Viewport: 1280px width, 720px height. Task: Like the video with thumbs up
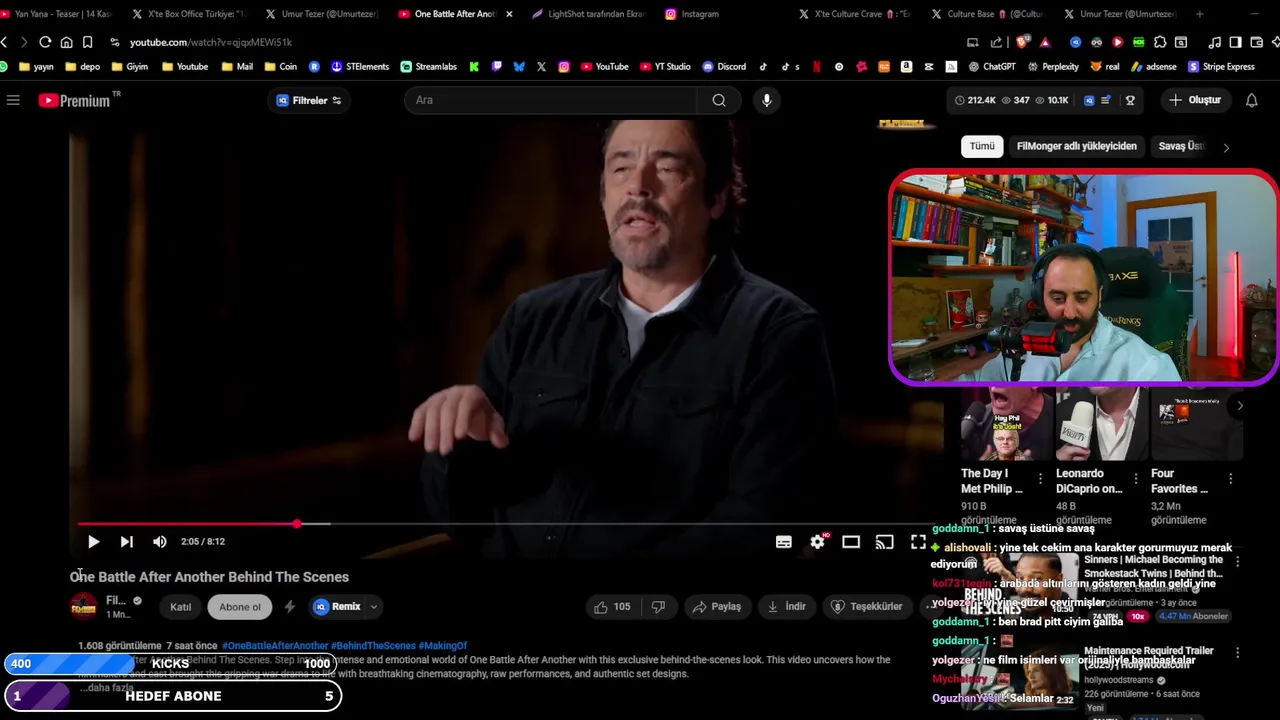pos(613,607)
